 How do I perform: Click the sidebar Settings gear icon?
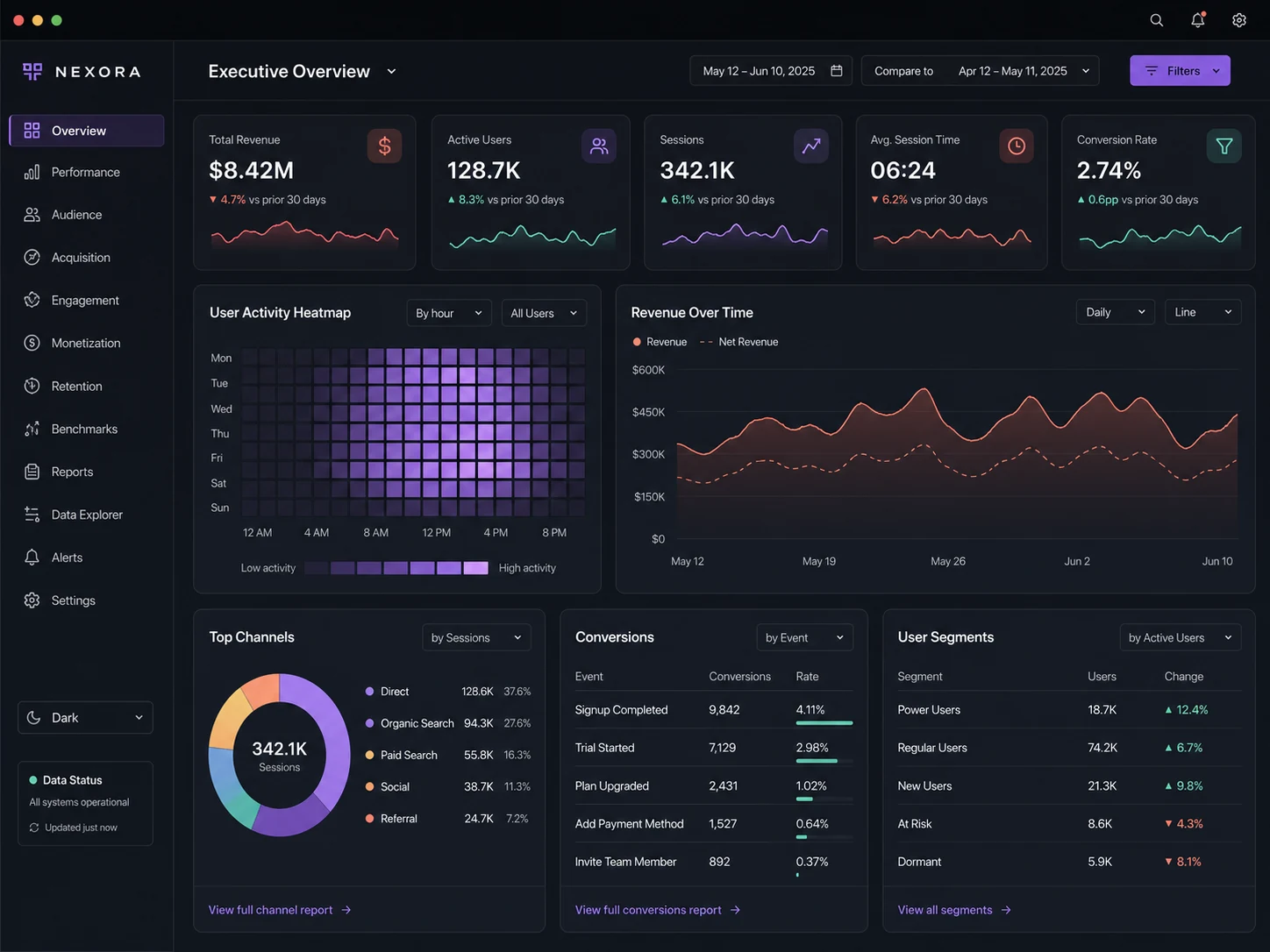[x=32, y=600]
